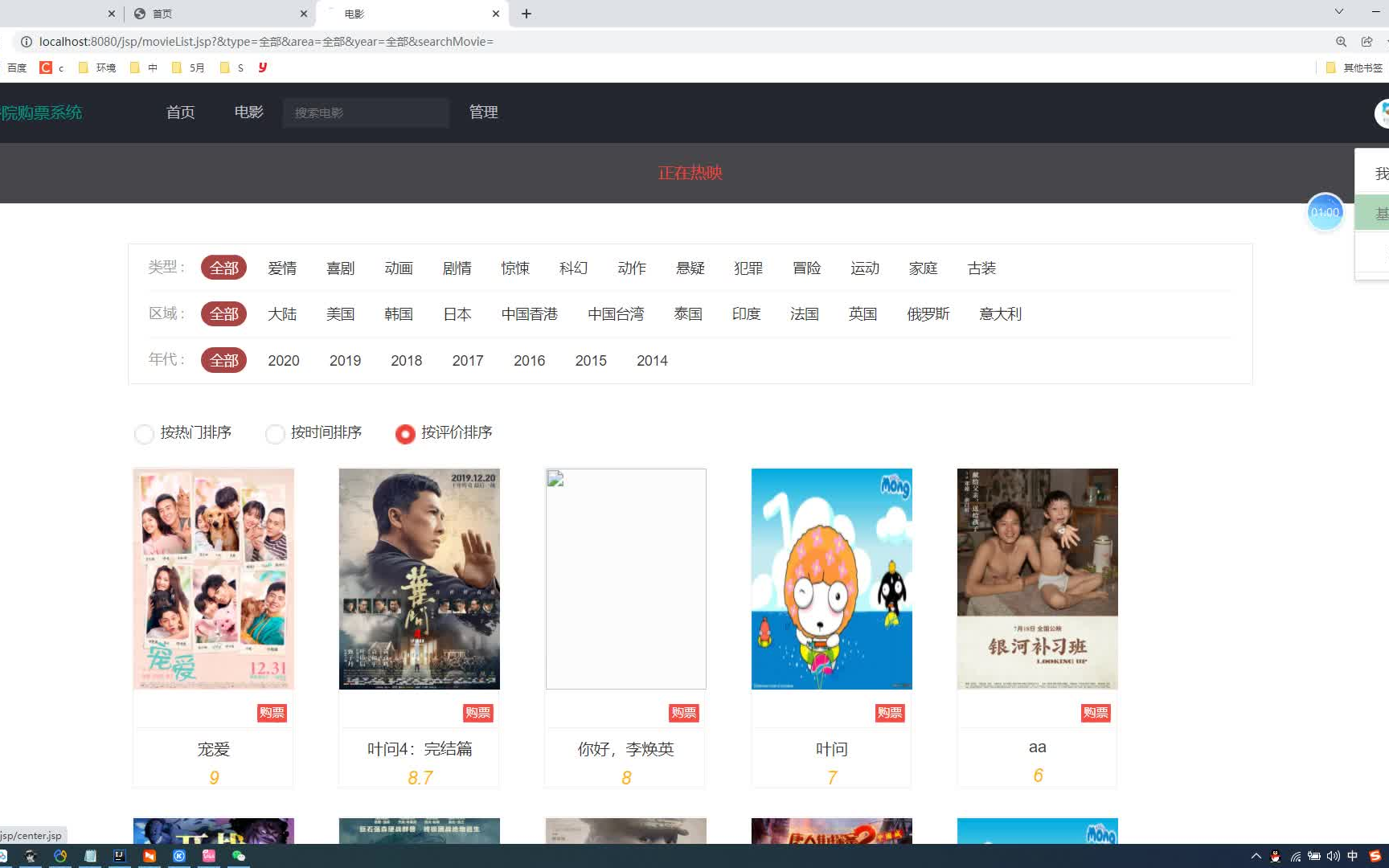Filter movies by 科幻 type
This screenshot has width=1389, height=868.
(574, 268)
